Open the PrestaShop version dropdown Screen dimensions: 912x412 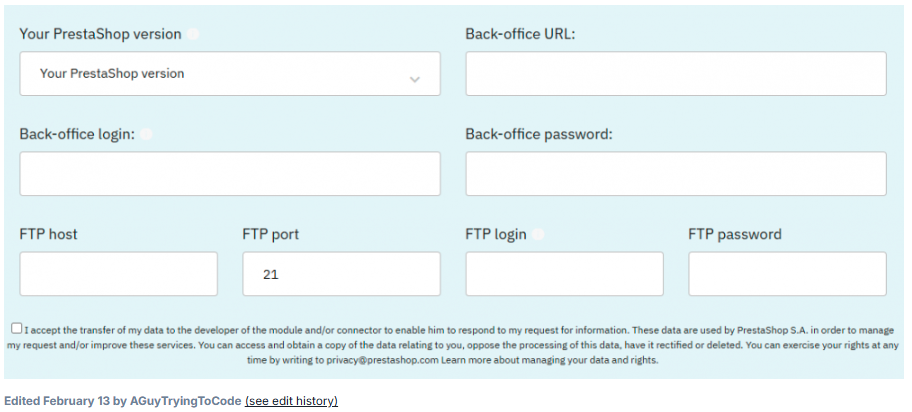coord(229,74)
